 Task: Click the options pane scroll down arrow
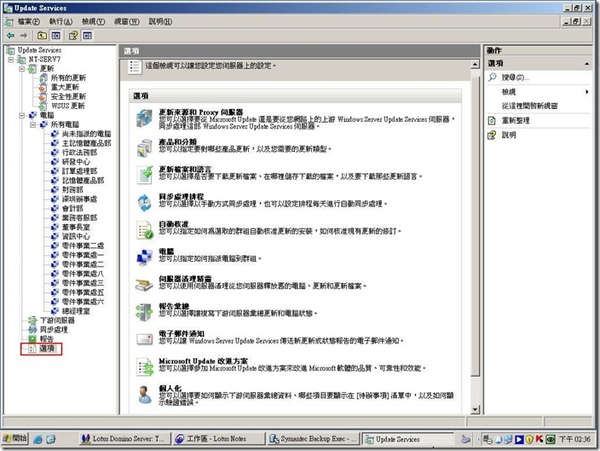click(x=475, y=410)
